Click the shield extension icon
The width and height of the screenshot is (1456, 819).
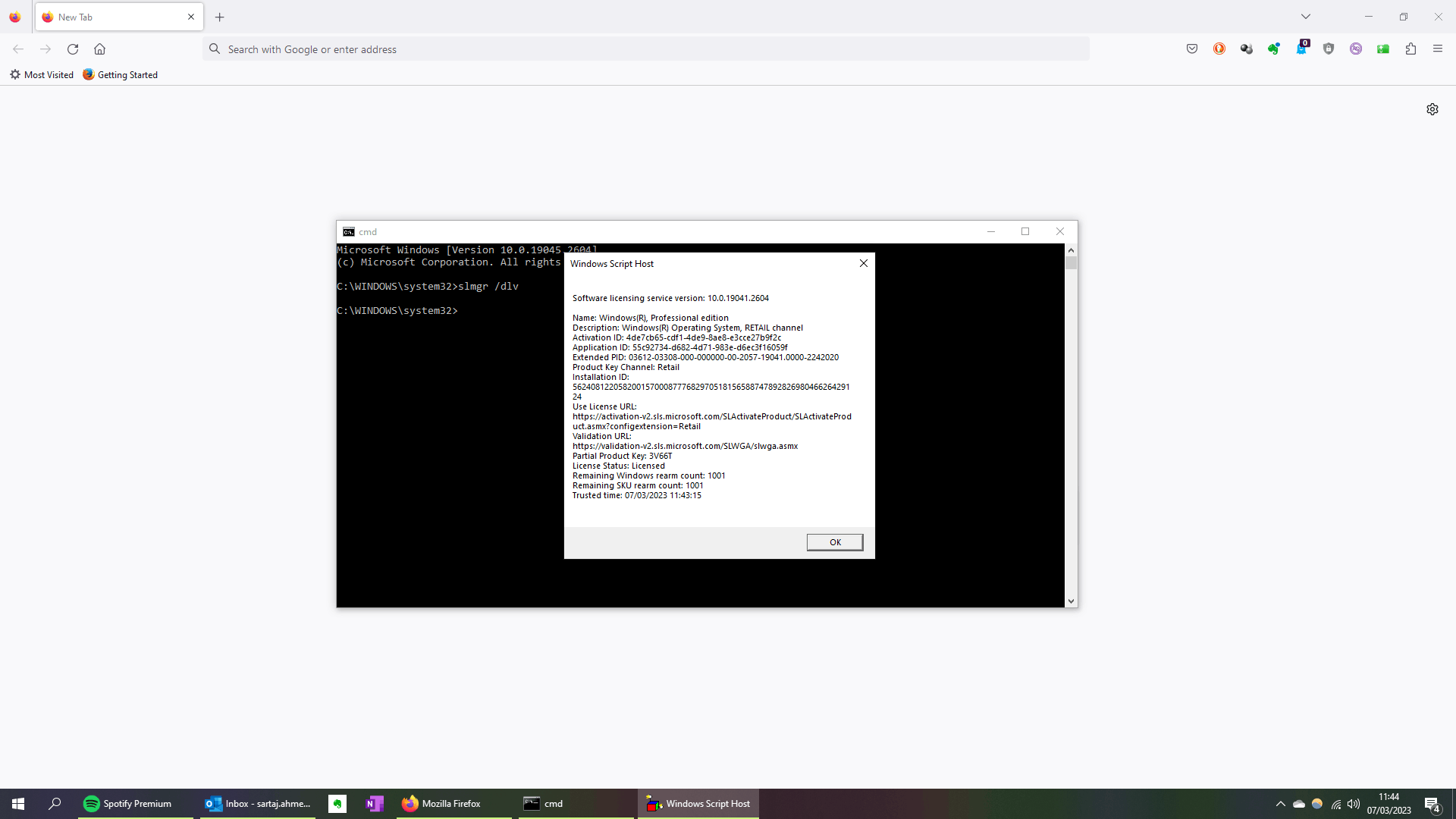pyautogui.click(x=1329, y=49)
